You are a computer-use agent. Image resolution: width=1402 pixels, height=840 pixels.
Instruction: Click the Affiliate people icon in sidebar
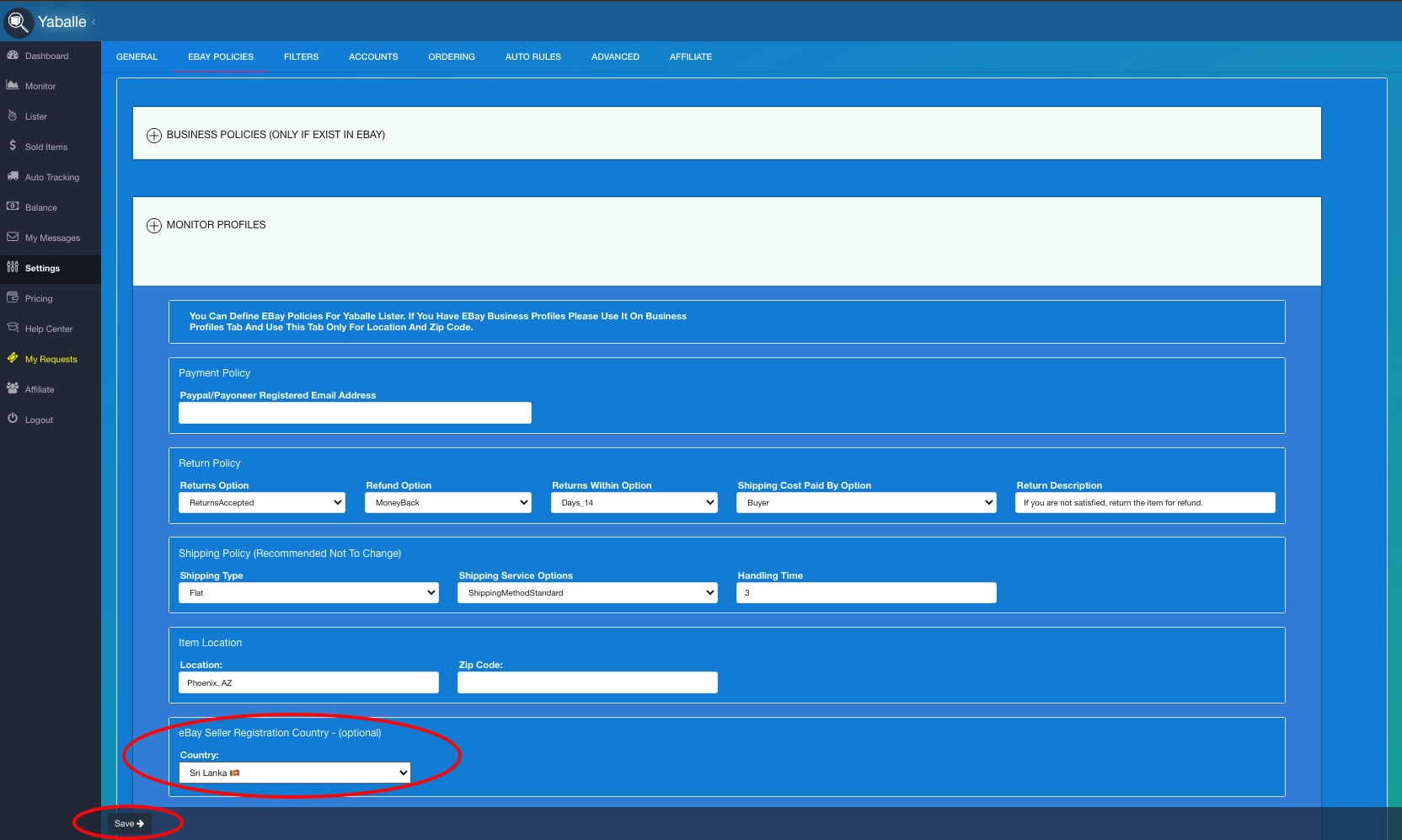tap(13, 388)
